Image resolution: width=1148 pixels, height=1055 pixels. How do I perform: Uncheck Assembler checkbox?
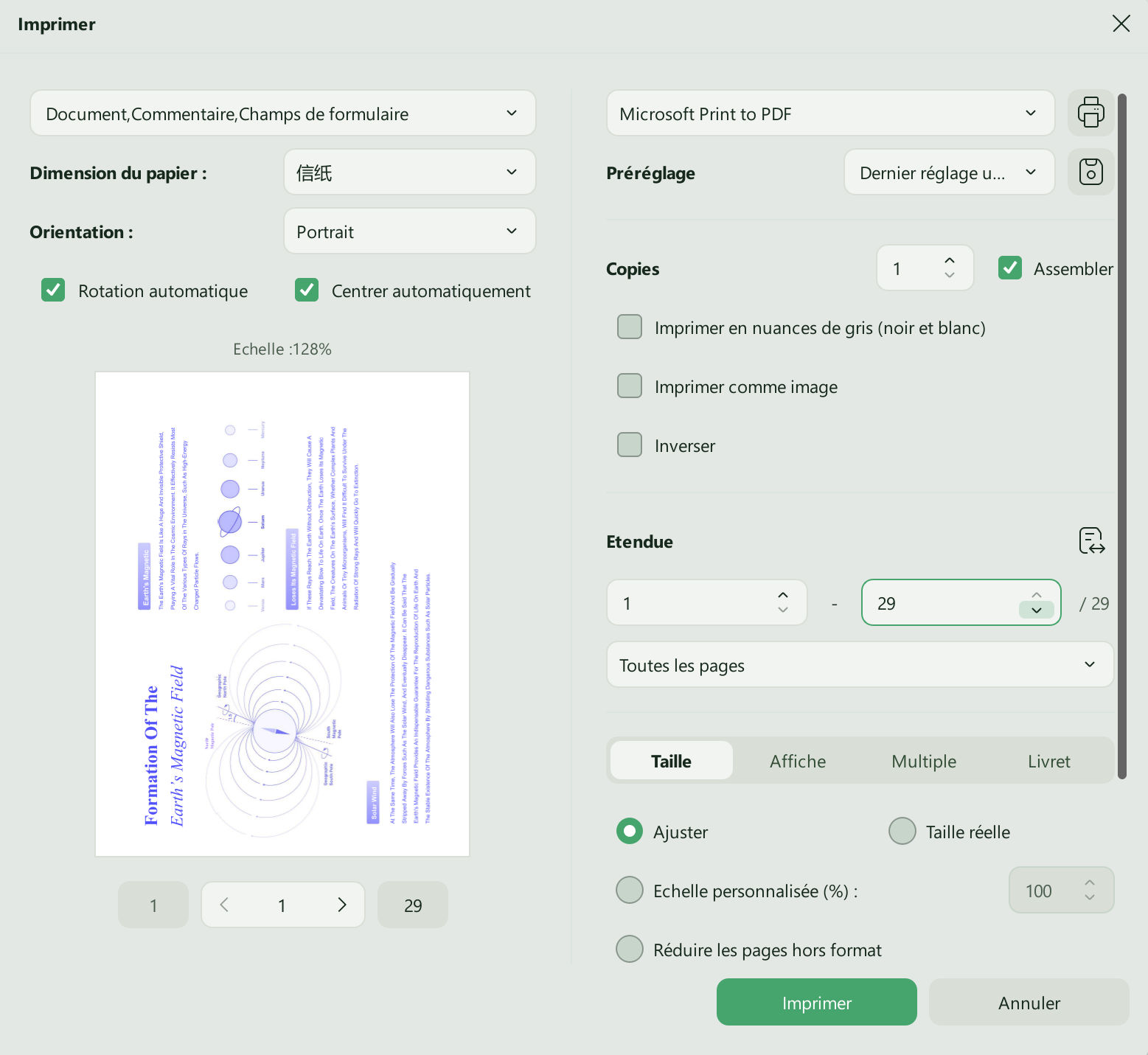[x=1010, y=268]
